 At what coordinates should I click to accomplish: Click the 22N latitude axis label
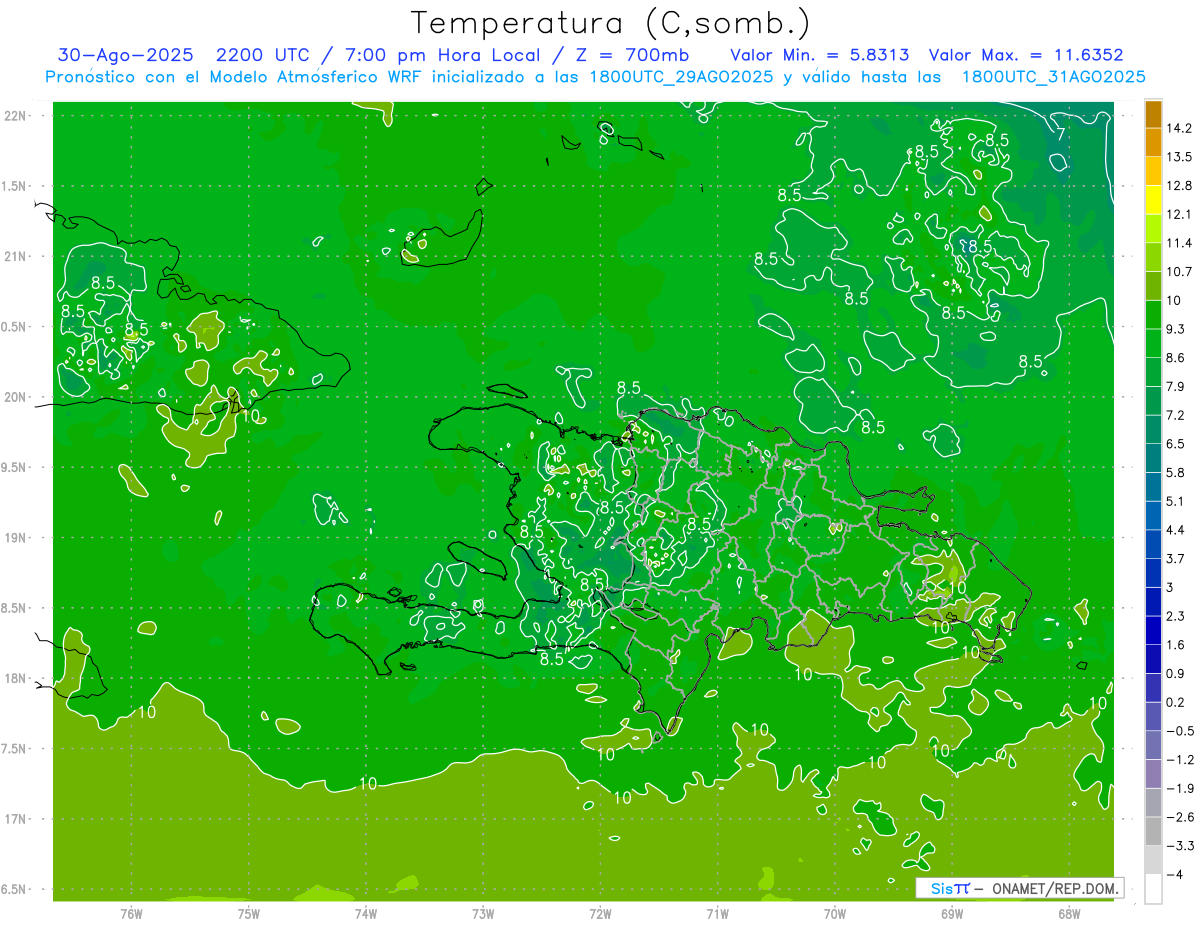(x=15, y=116)
